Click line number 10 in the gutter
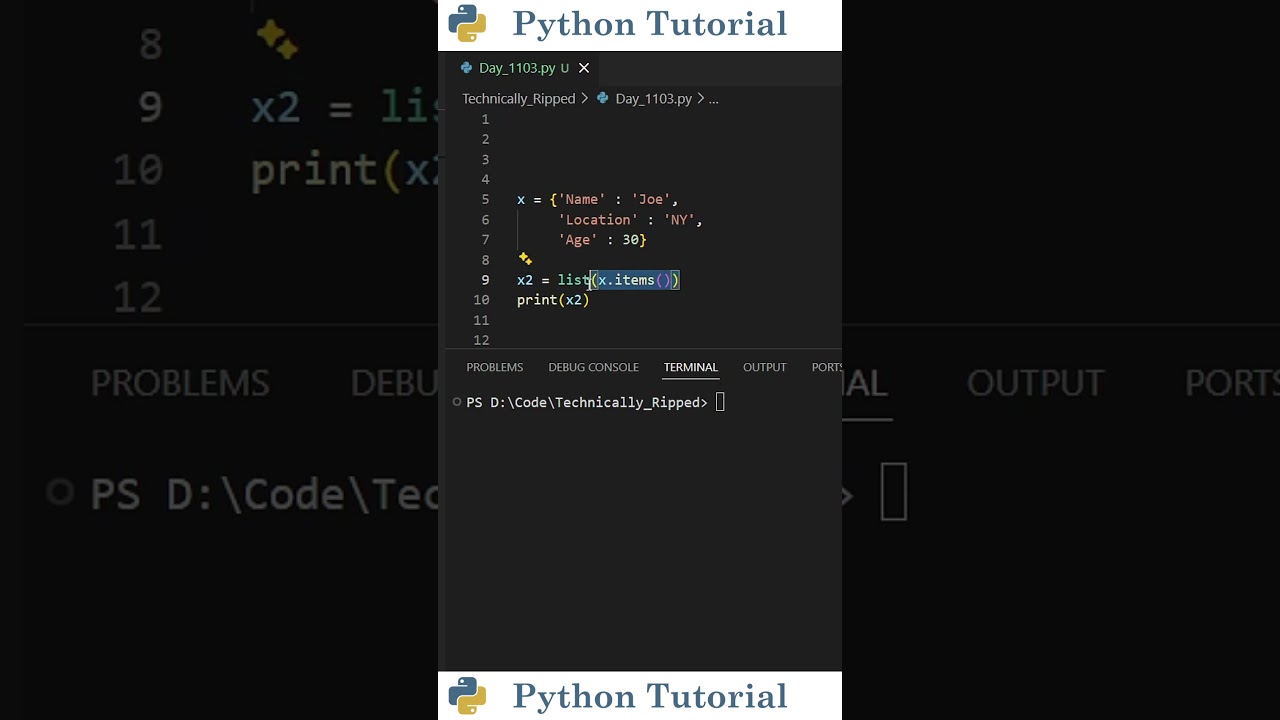This screenshot has height=720, width=1280. point(482,300)
